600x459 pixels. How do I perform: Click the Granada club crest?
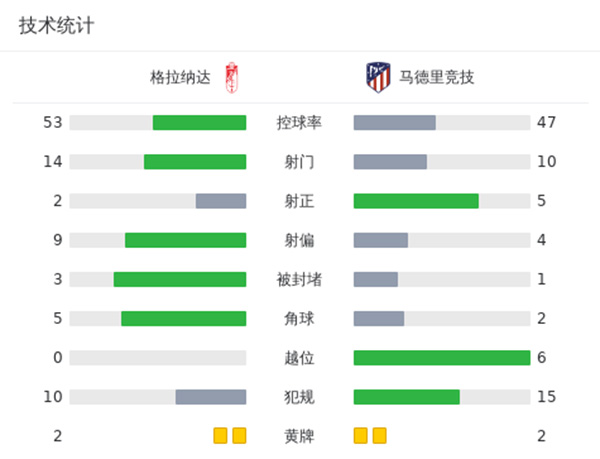233,77
